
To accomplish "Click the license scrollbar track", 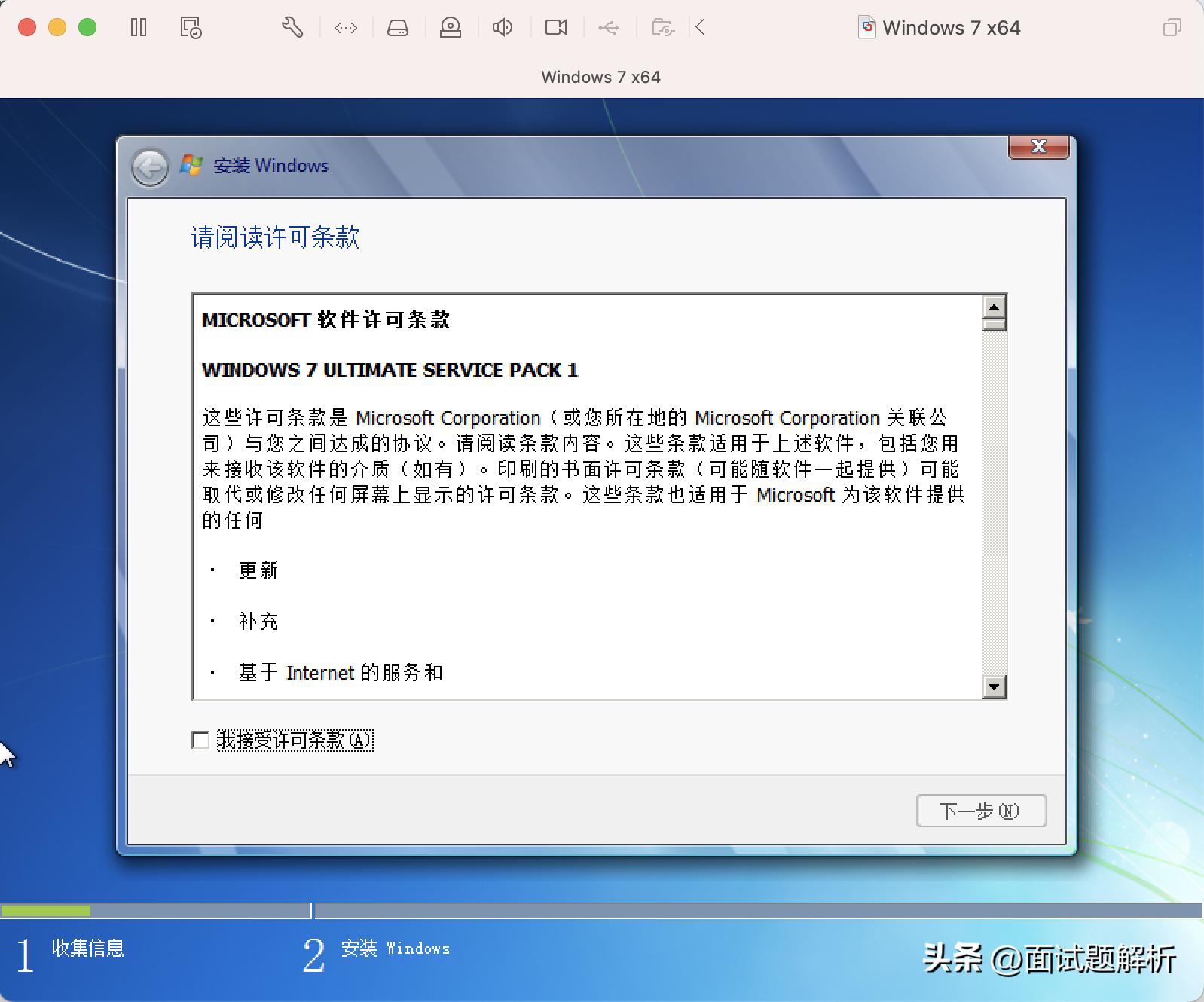I will point(995,503).
